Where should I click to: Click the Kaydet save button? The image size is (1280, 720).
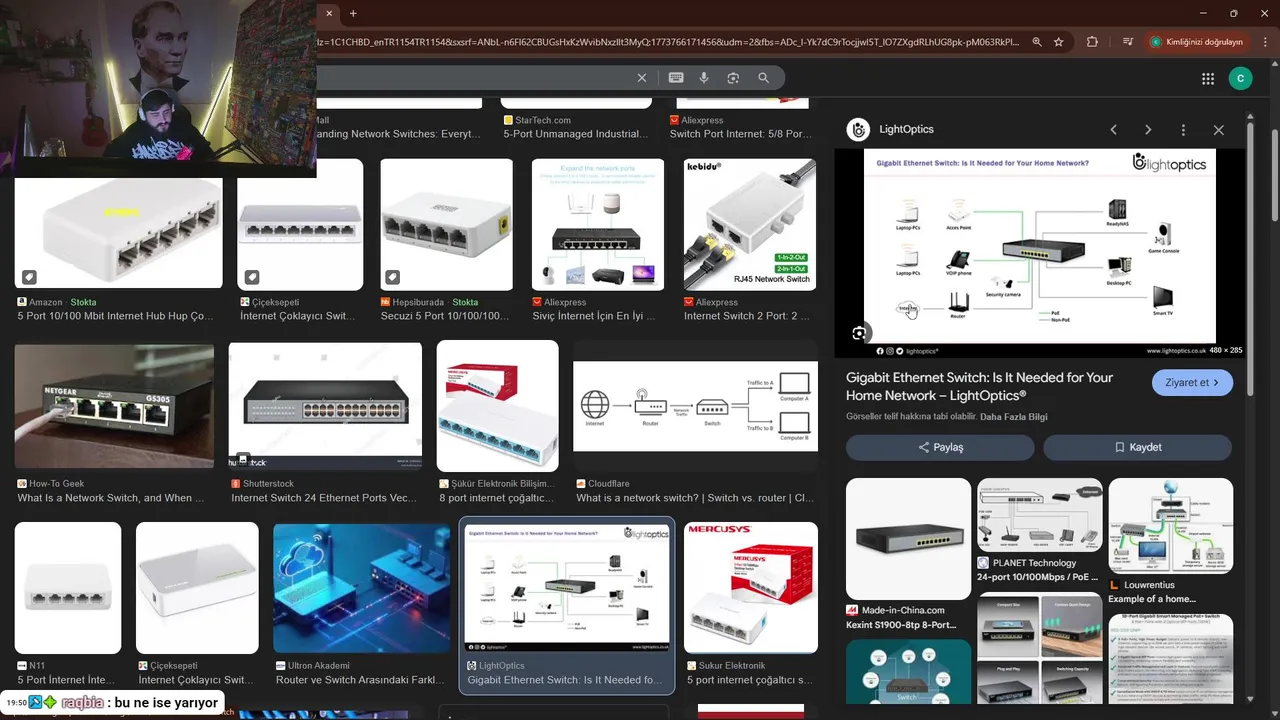pyautogui.click(x=1138, y=447)
